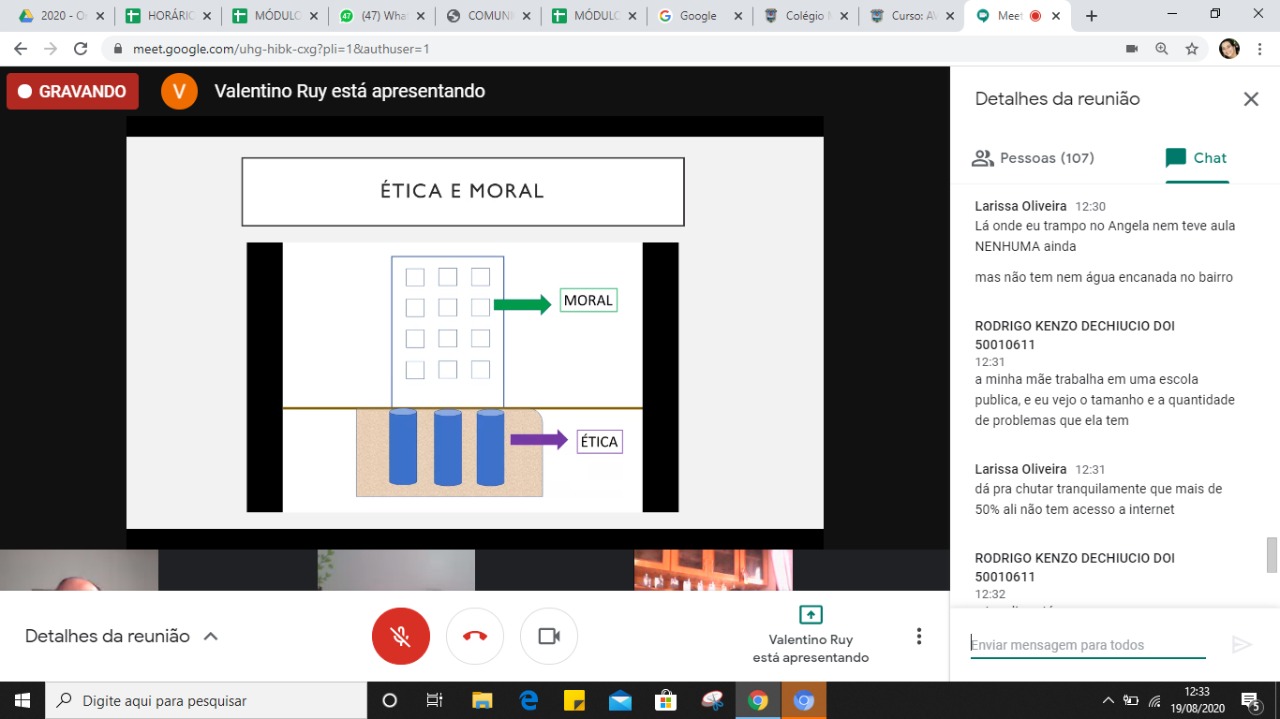This screenshot has height=719, width=1280.
Task: Click the send message arrow icon
Action: 1241,645
